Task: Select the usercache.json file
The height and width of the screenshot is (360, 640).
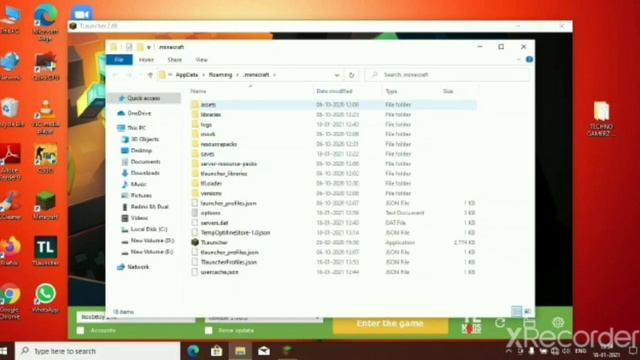Action: (220, 272)
